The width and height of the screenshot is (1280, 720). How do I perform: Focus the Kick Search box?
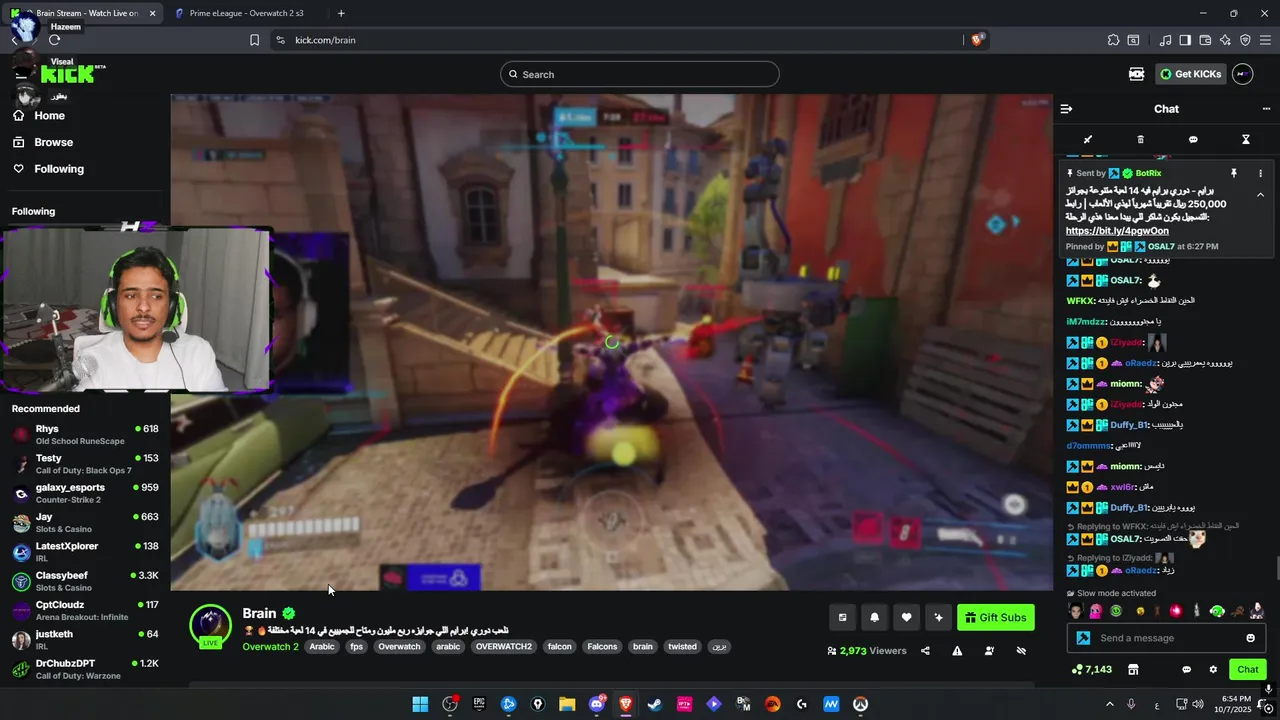pos(640,74)
